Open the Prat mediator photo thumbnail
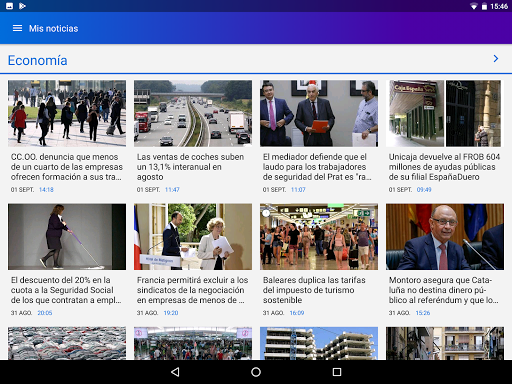 click(x=319, y=113)
